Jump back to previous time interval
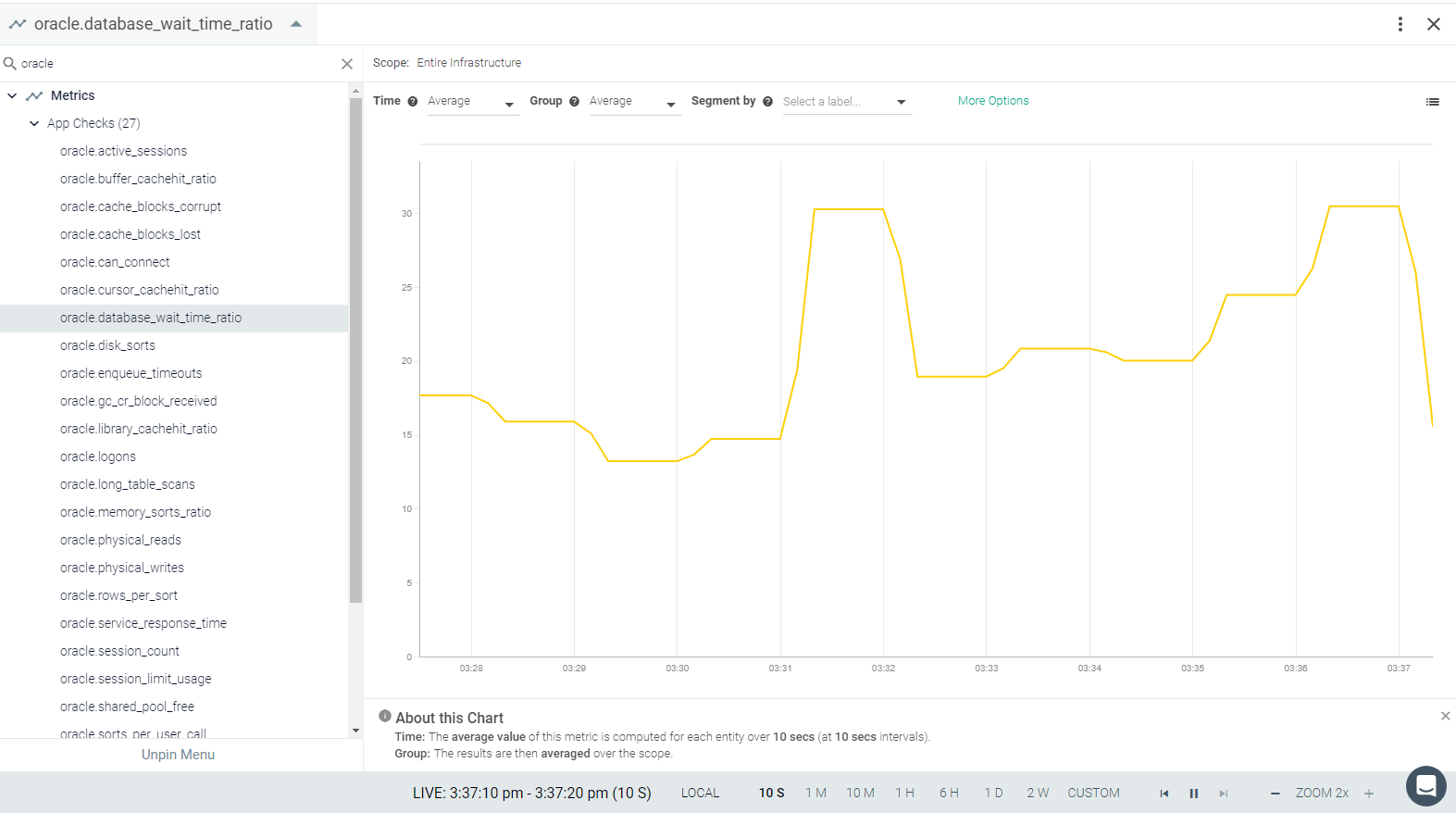Screen dimensions: 1456x813 tap(1164, 794)
